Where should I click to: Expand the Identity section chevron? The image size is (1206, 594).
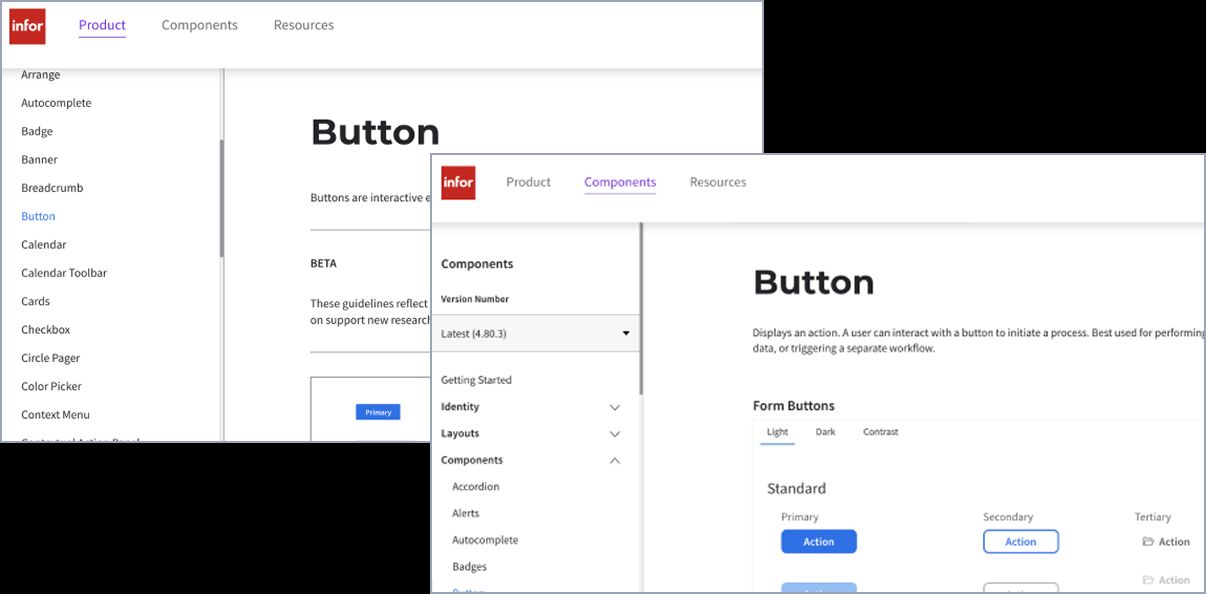pos(615,407)
